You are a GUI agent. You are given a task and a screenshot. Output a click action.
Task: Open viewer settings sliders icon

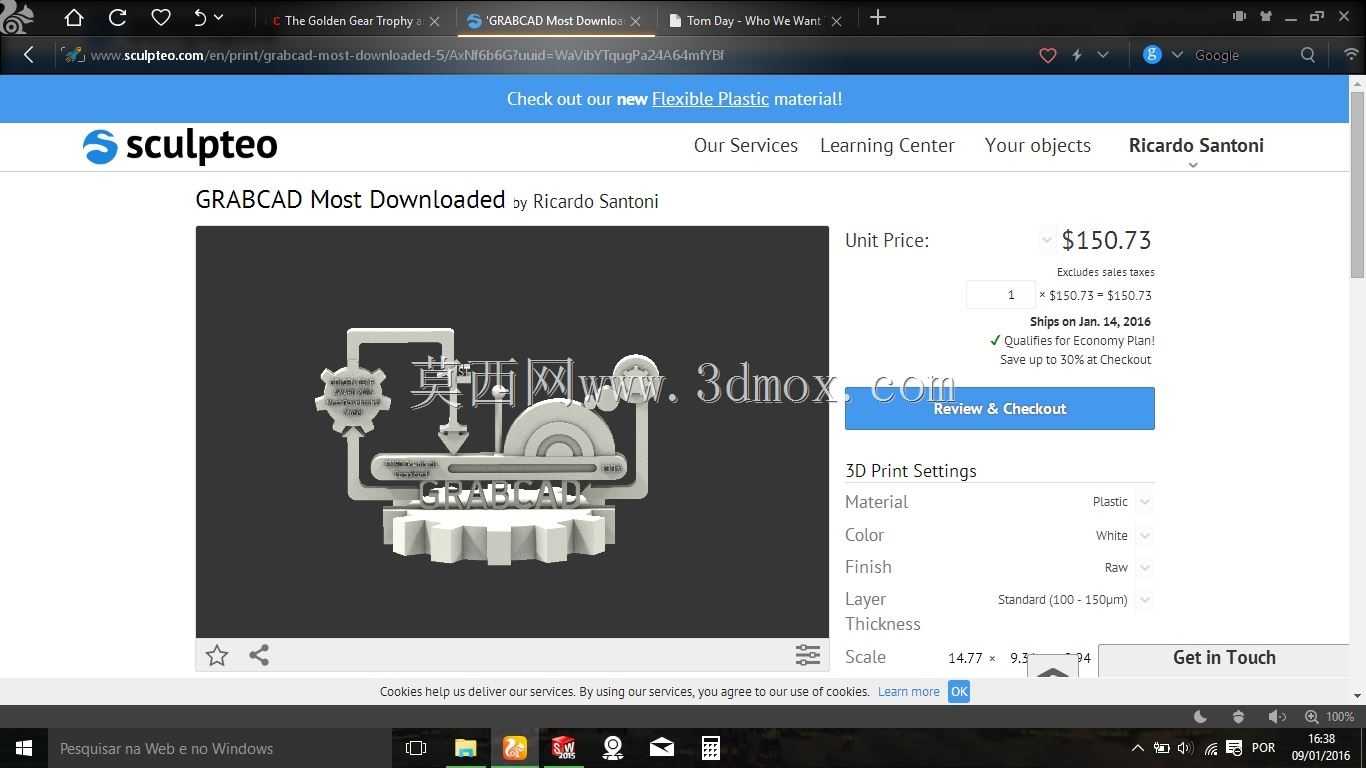(808, 655)
